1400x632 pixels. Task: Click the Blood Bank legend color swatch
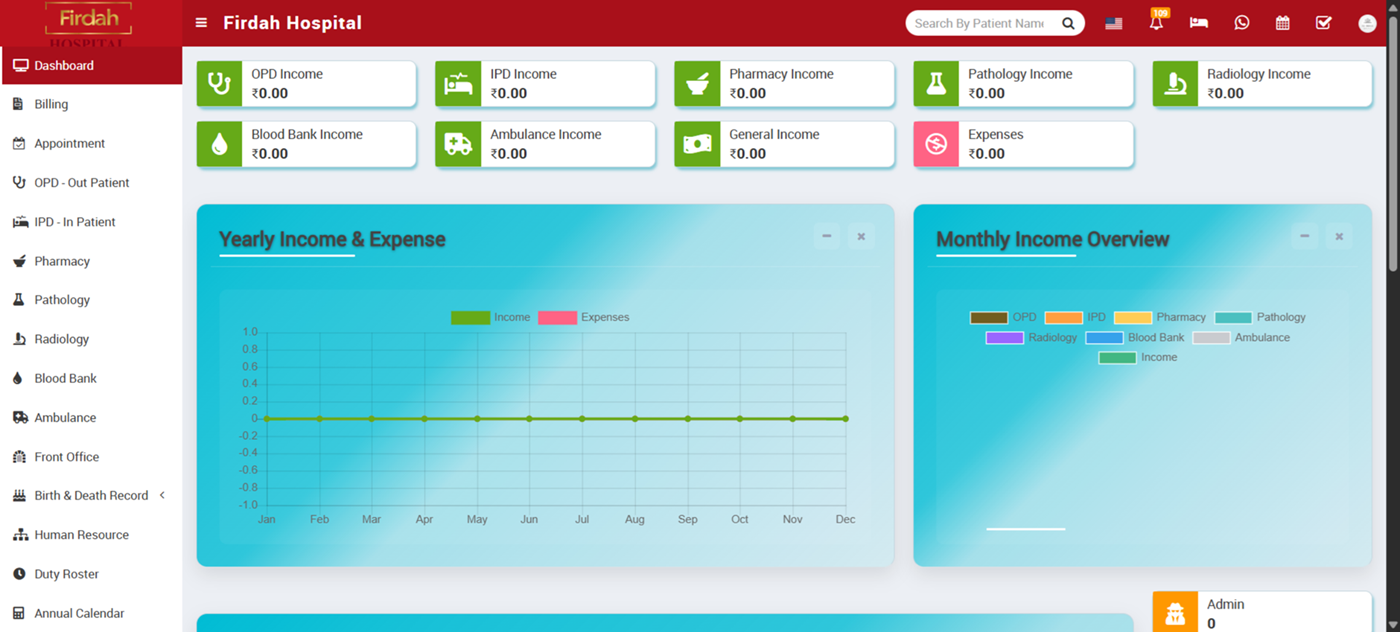pyautogui.click(x=1104, y=338)
